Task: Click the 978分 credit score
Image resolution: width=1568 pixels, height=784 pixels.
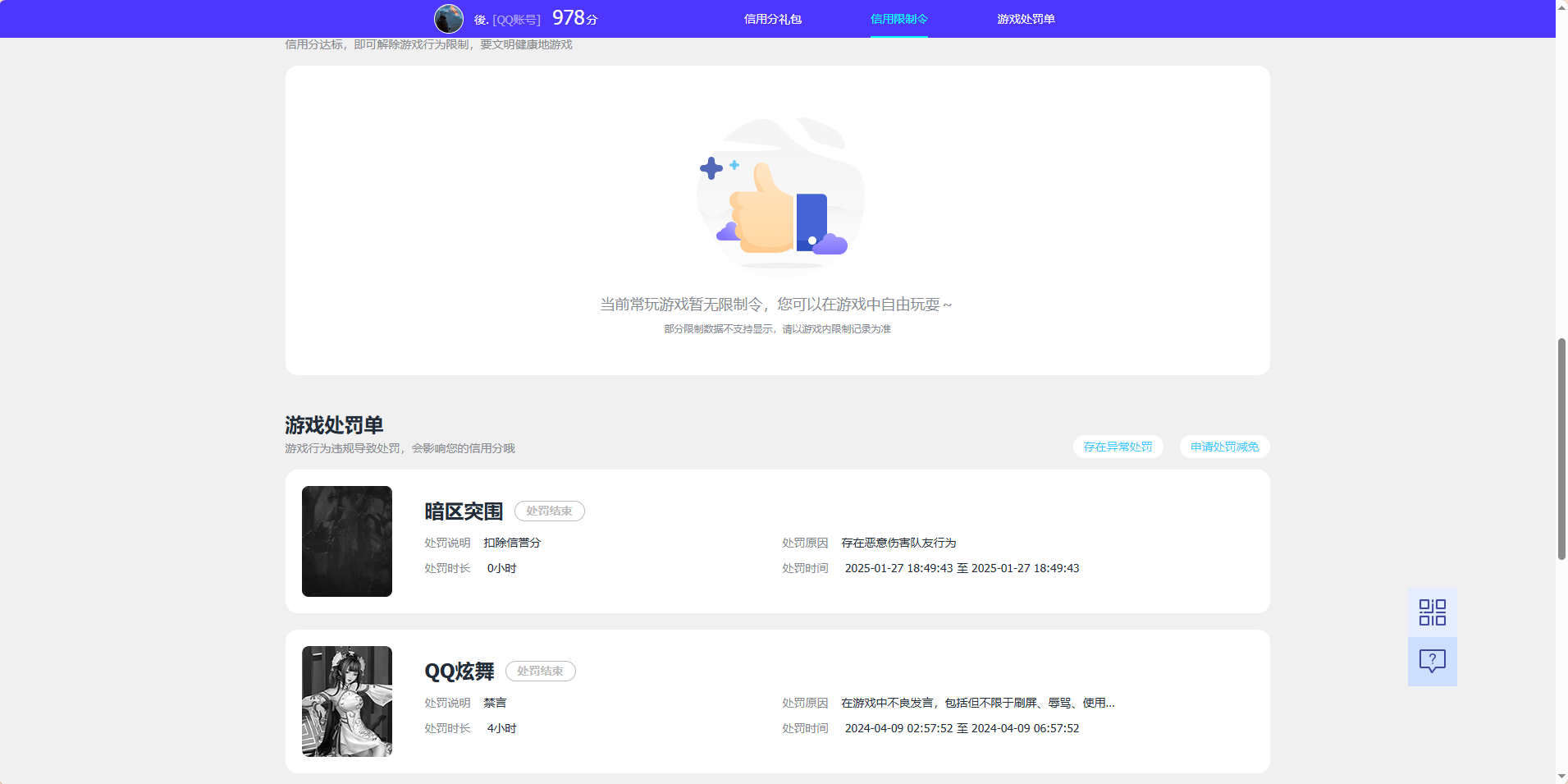Action: point(575,18)
